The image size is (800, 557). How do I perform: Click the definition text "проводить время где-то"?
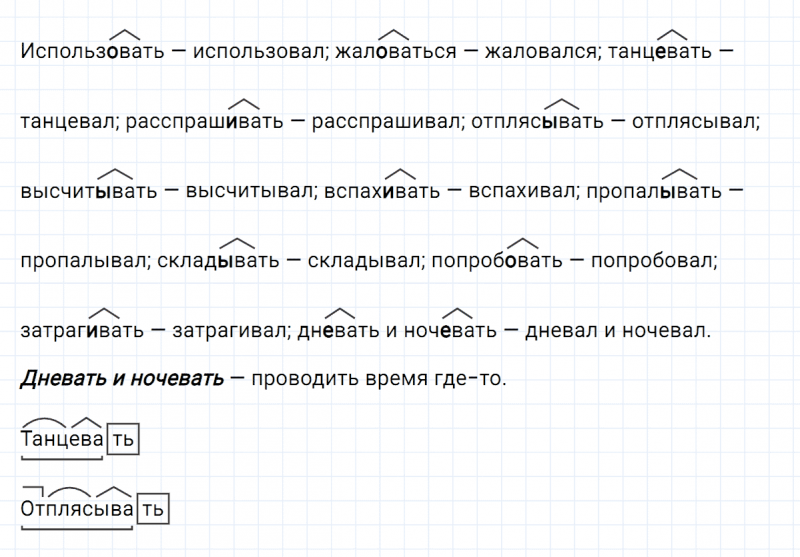point(380,380)
